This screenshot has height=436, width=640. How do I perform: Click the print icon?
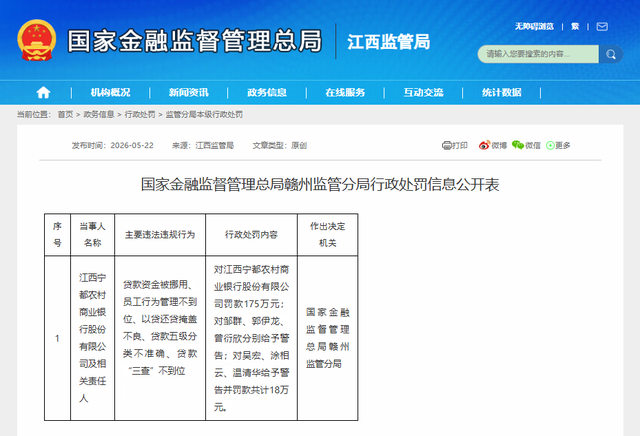point(447,145)
